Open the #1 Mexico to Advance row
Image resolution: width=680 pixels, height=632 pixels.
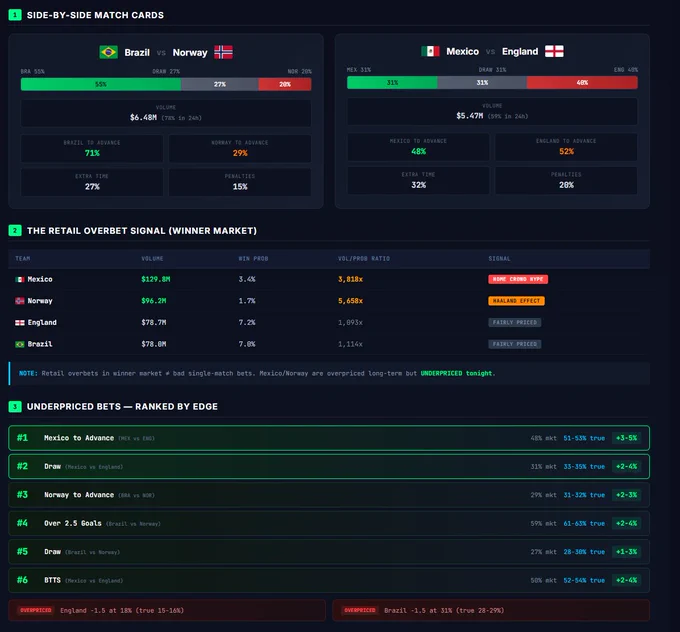tap(329, 438)
